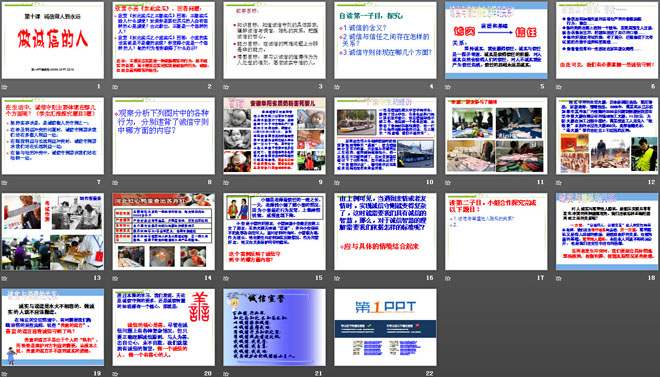Select slide 8 with blue 观察分析 question text
660x377 pixels.
pyautogui.click(x=164, y=136)
